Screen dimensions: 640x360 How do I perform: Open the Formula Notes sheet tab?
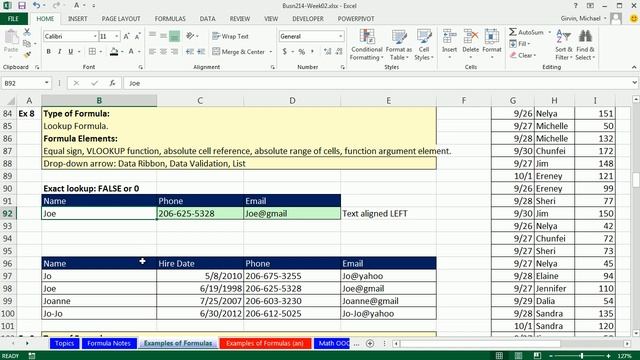(109, 343)
